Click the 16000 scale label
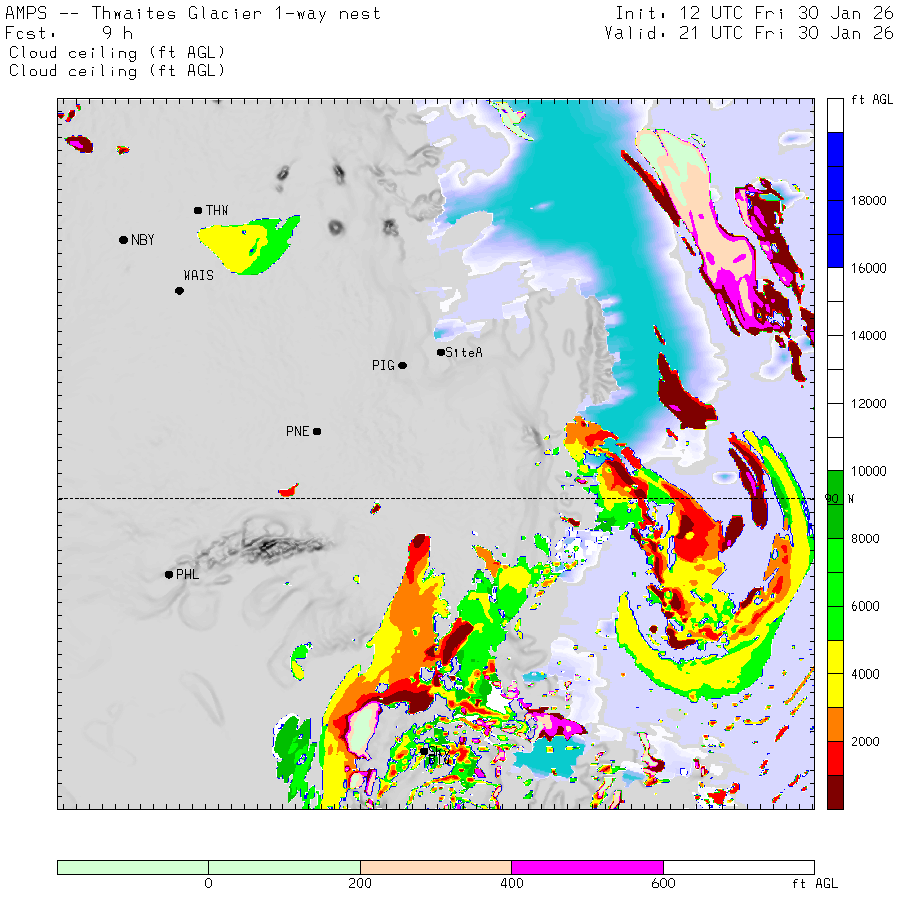 (x=868, y=268)
